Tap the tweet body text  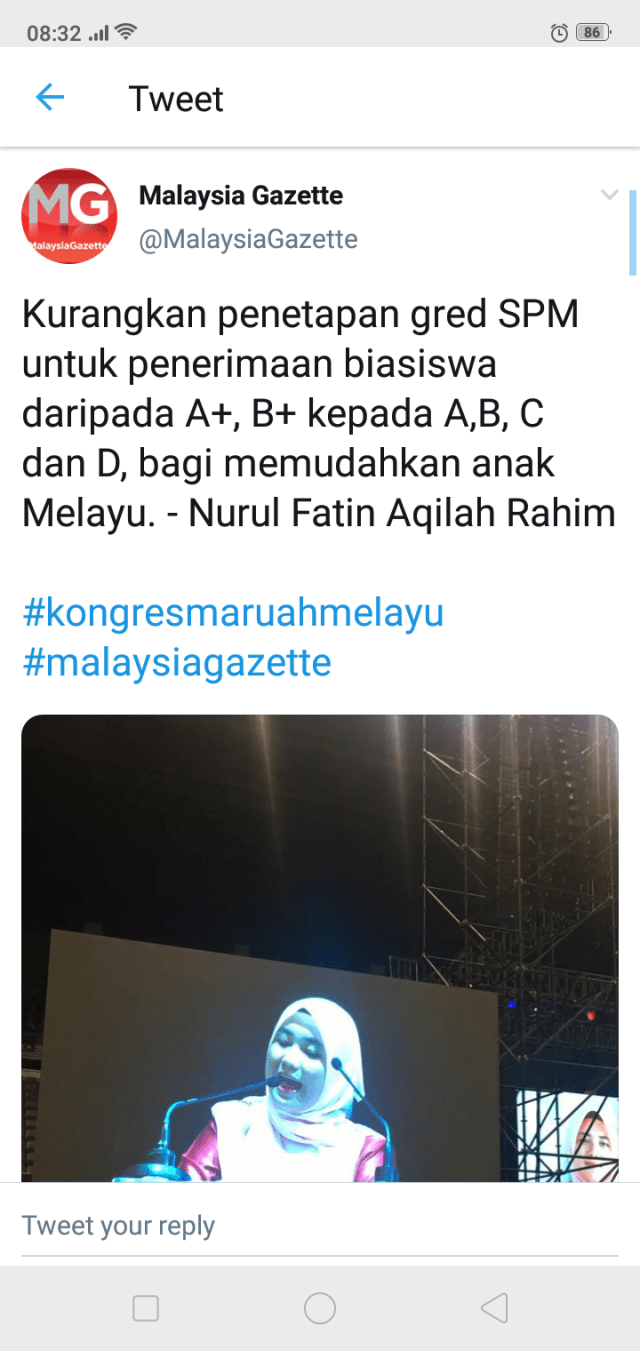pyautogui.click(x=318, y=414)
